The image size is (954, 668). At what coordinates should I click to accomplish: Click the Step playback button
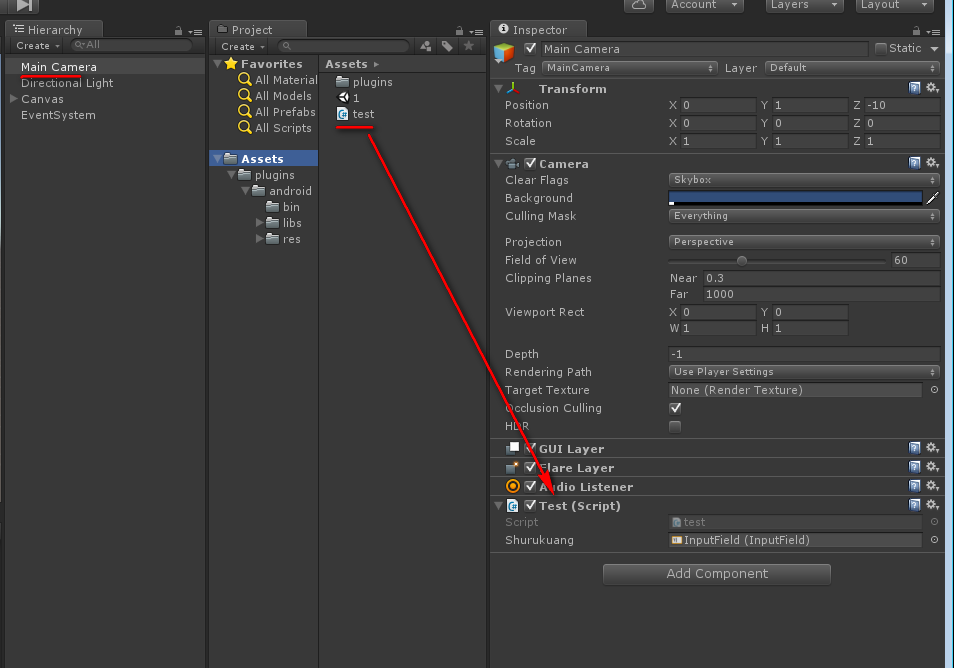[x=24, y=5]
